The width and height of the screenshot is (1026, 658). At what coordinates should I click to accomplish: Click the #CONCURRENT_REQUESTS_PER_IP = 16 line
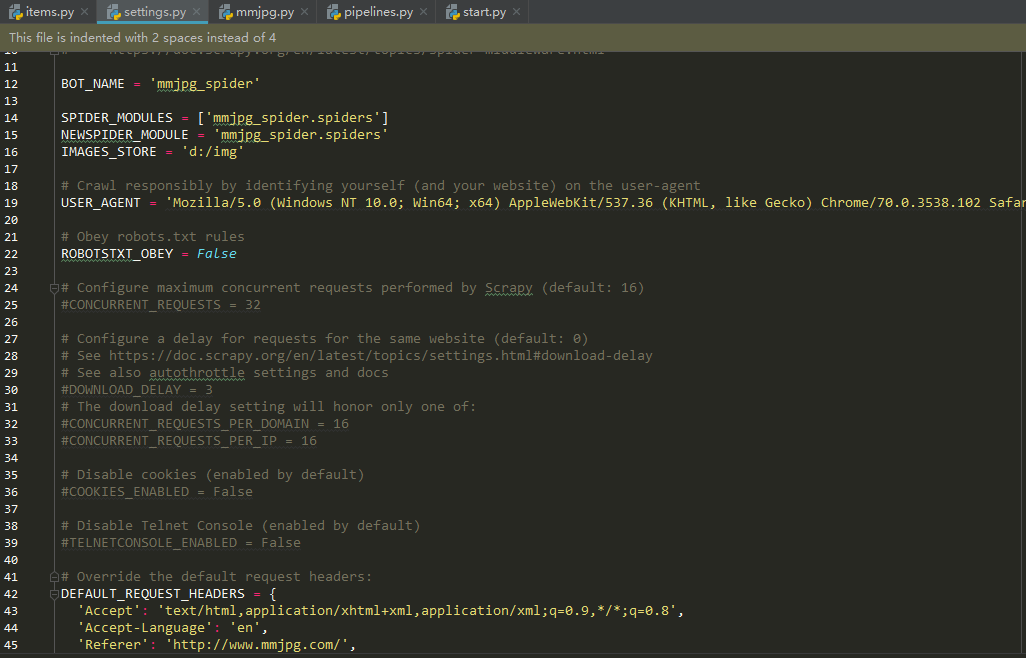coord(188,441)
